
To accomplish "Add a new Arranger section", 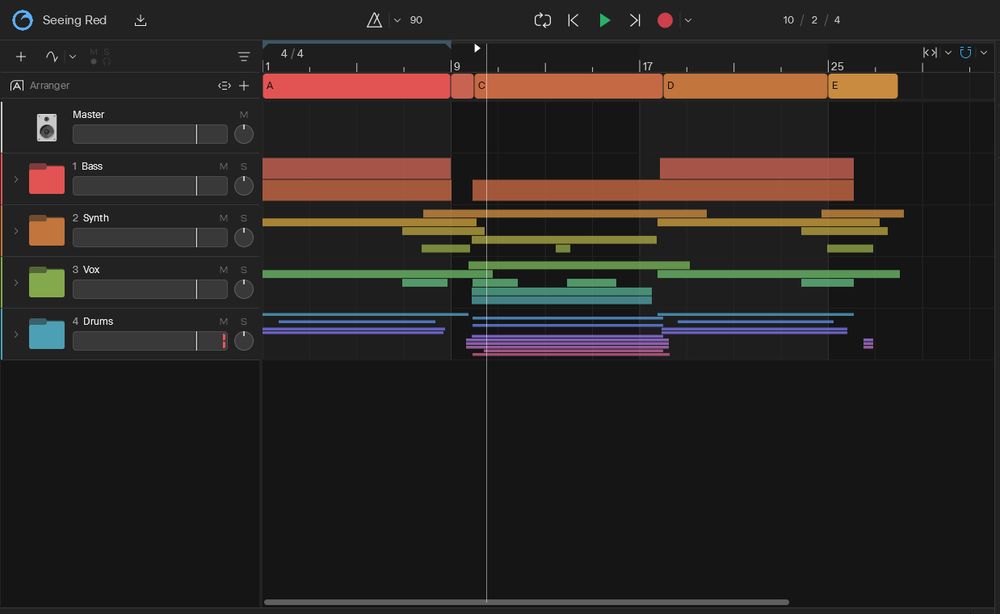I will point(244,85).
